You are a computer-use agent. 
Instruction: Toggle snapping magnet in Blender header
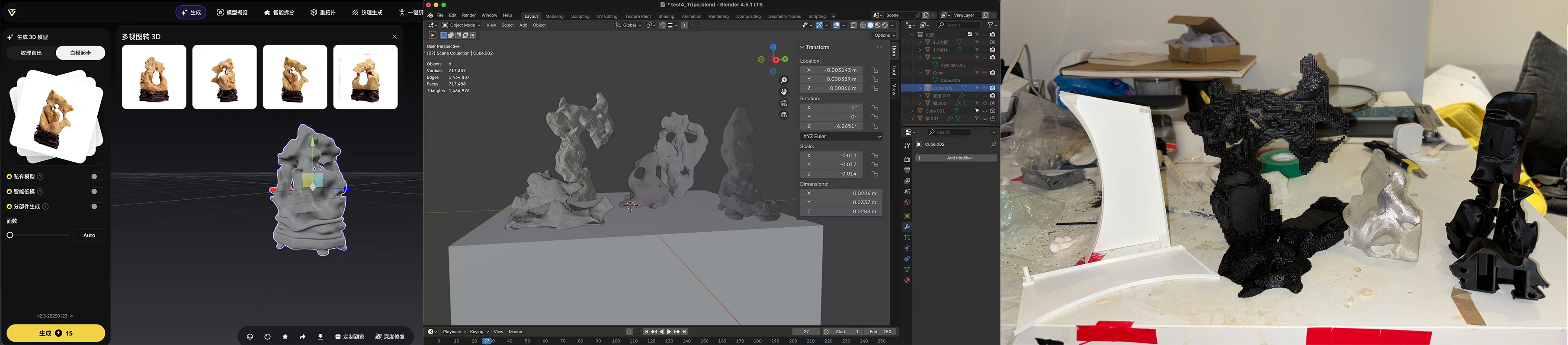663,25
